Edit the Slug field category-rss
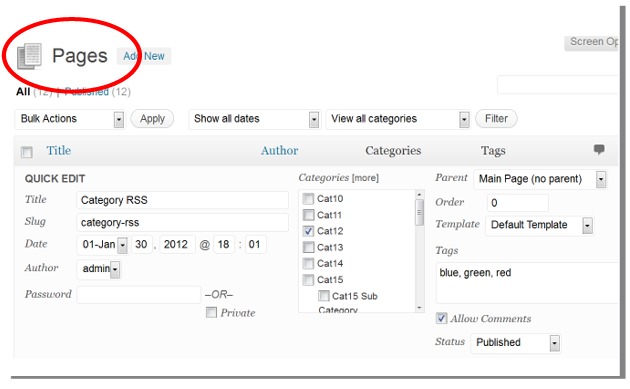 click(182, 222)
